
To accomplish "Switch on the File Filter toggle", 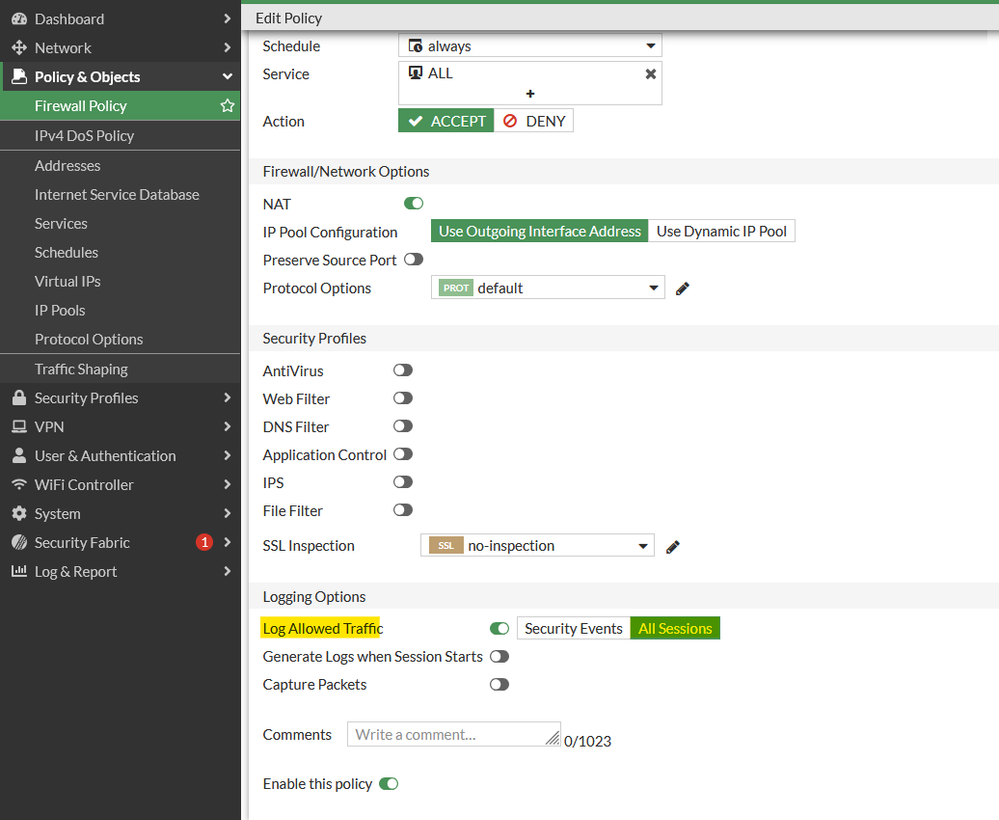I will tap(403, 510).
